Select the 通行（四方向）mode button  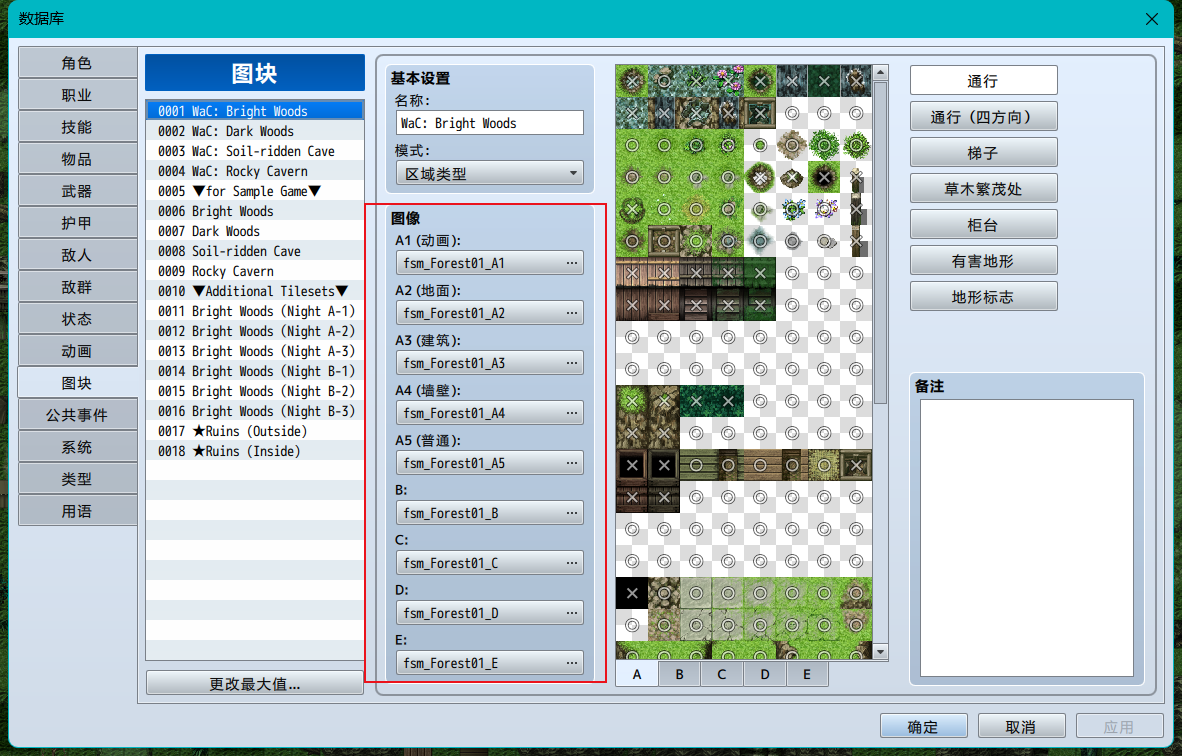(984, 117)
